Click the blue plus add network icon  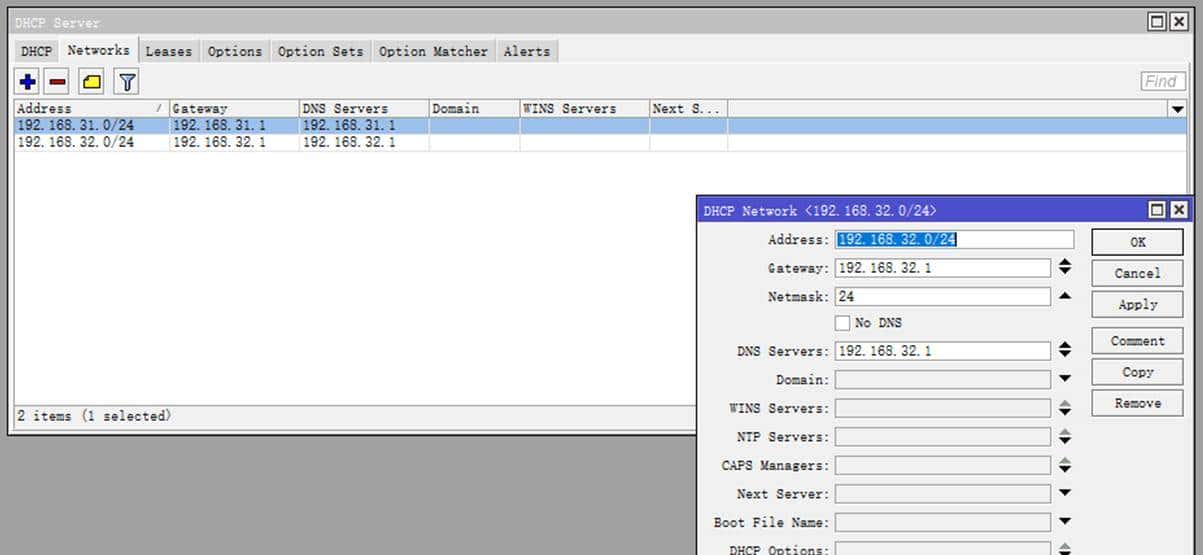pyautogui.click(x=28, y=82)
